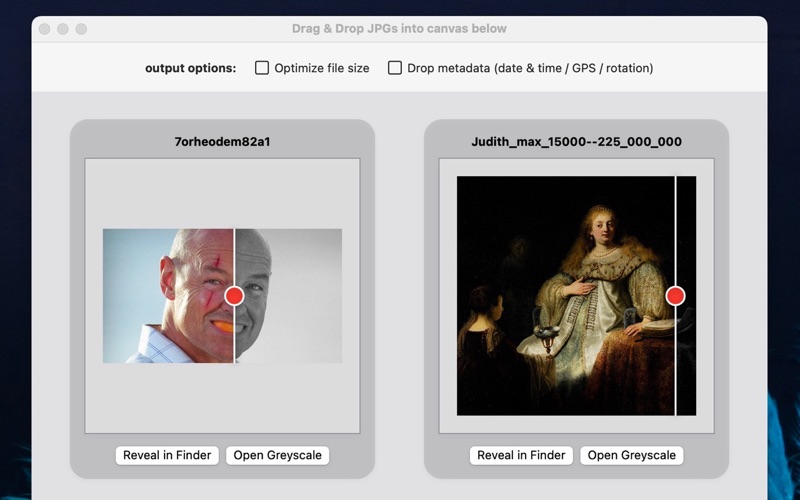Image resolution: width=800 pixels, height=500 pixels.
Task: Click the output options label
Action: (x=191, y=68)
